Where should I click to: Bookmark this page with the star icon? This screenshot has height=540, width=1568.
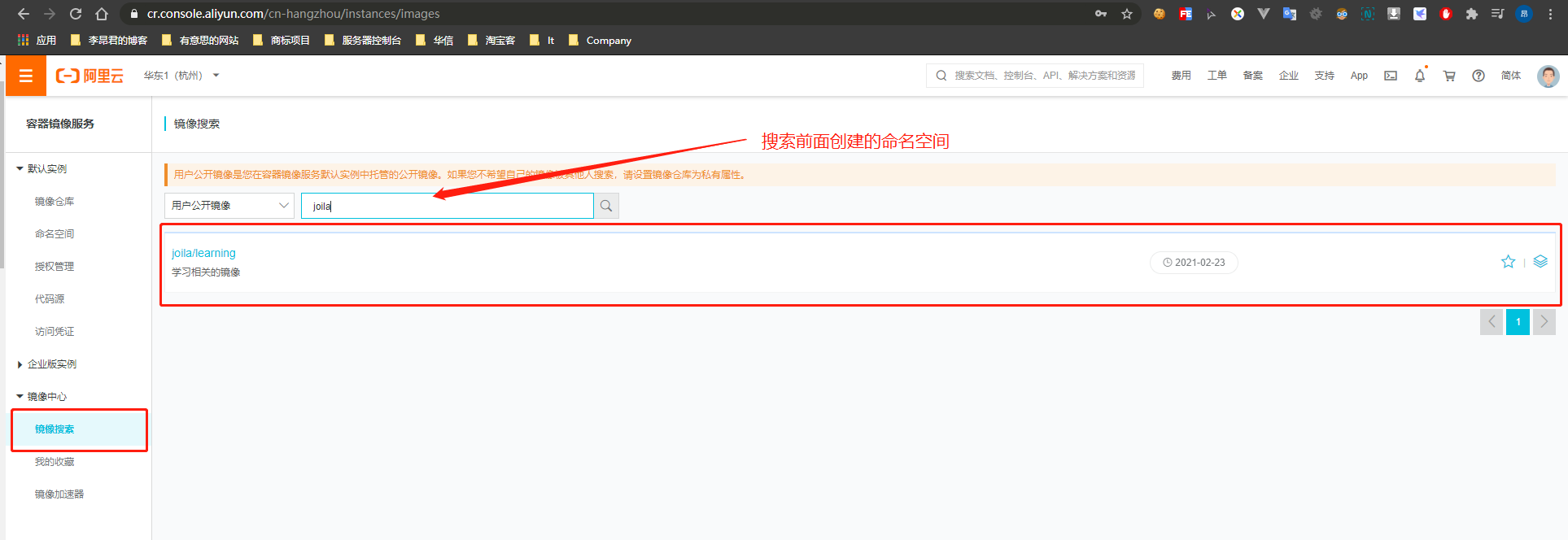(x=1127, y=14)
